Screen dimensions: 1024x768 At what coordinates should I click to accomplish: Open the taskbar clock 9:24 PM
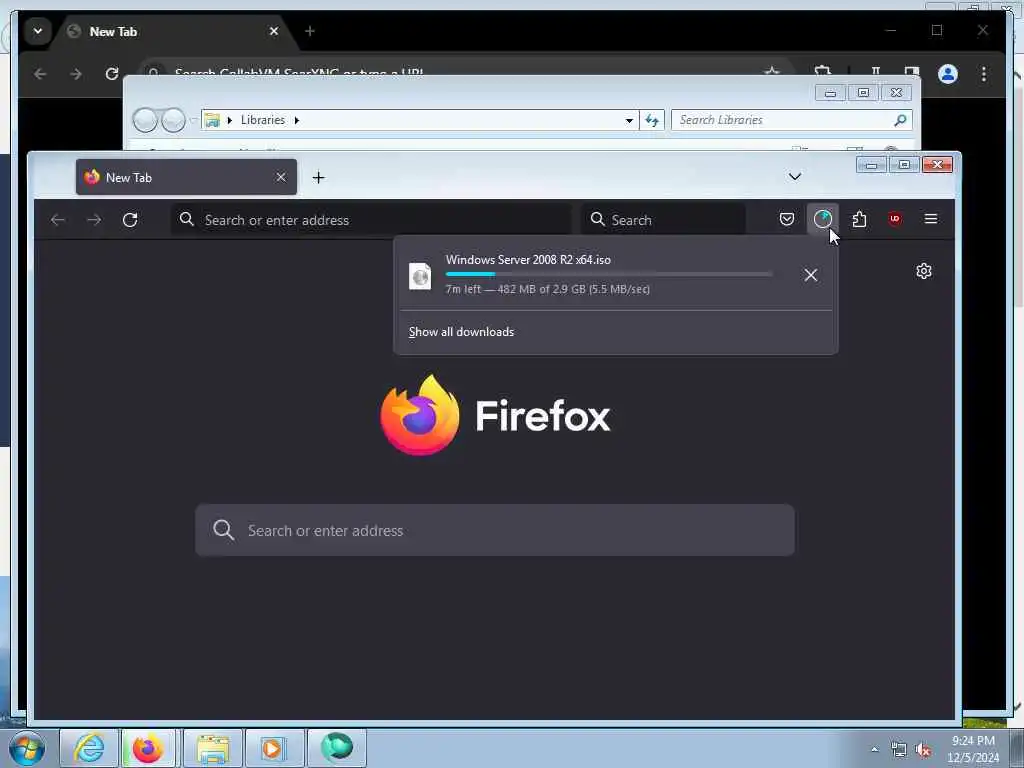coord(973,741)
